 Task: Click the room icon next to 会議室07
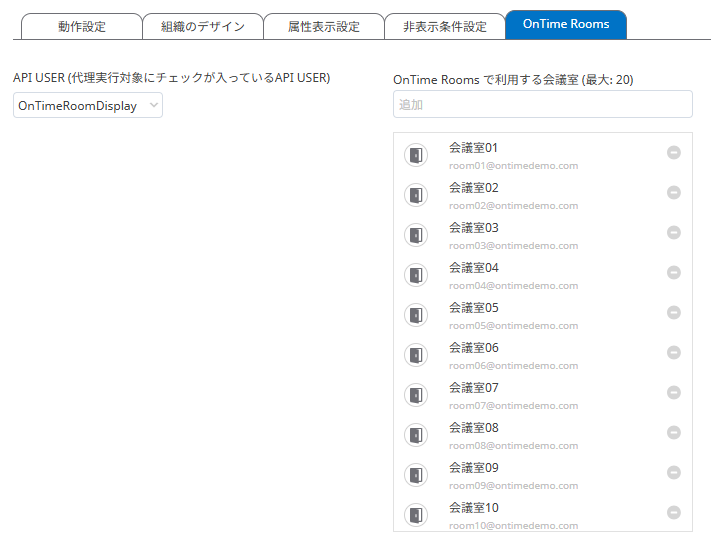click(x=416, y=395)
